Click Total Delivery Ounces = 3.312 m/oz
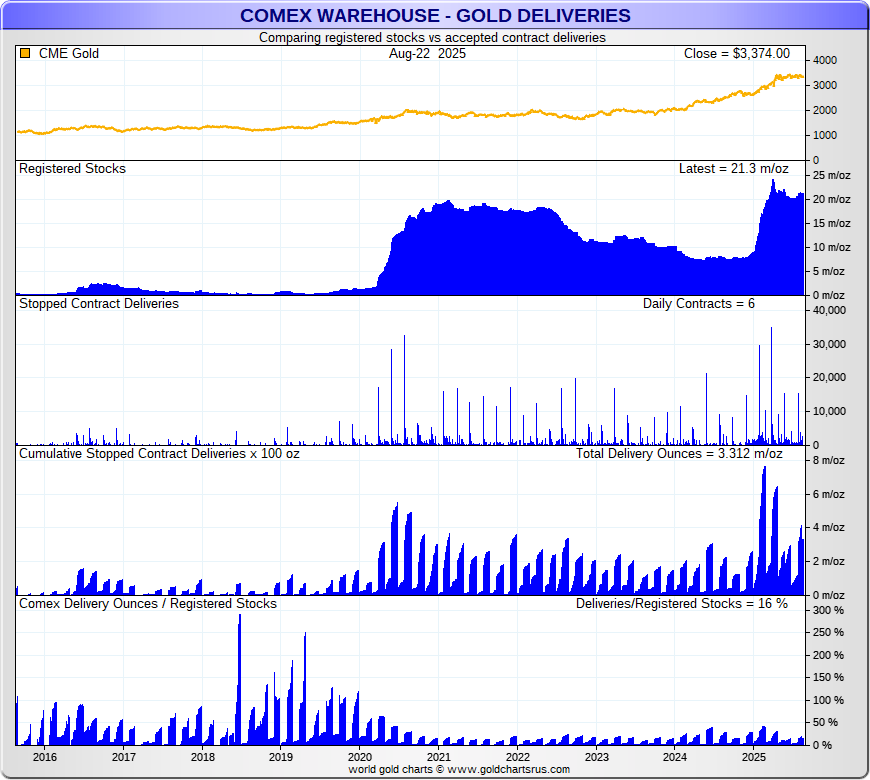Screen dimensions: 870x780 (x=679, y=453)
